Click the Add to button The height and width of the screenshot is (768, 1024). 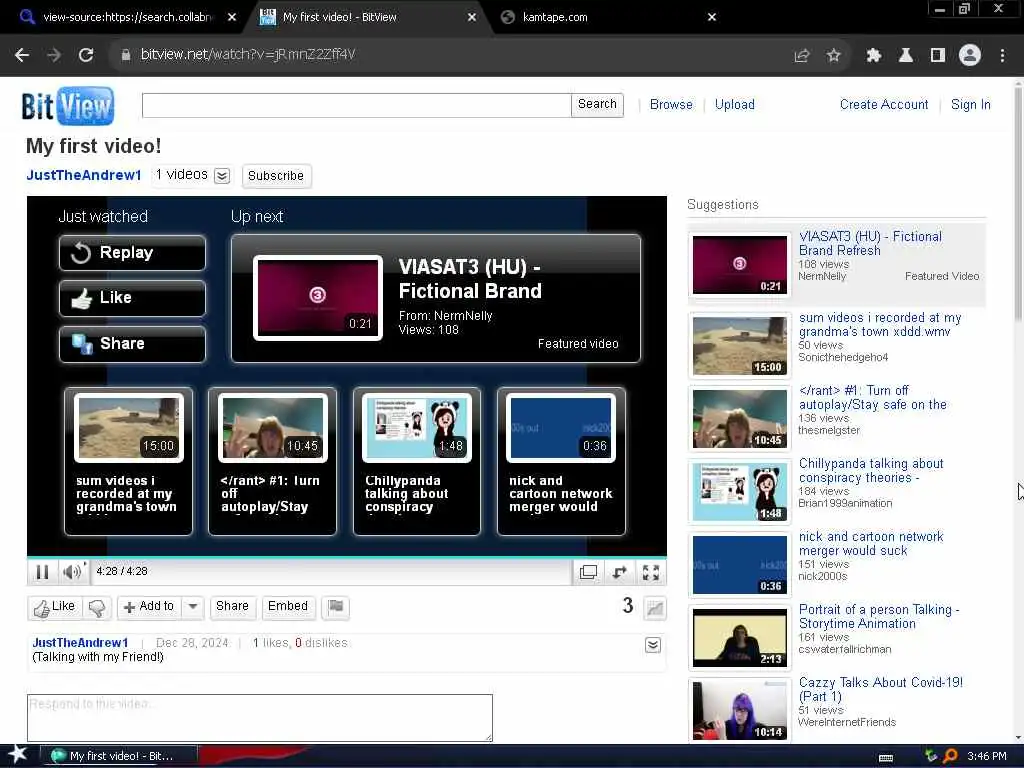click(x=150, y=607)
